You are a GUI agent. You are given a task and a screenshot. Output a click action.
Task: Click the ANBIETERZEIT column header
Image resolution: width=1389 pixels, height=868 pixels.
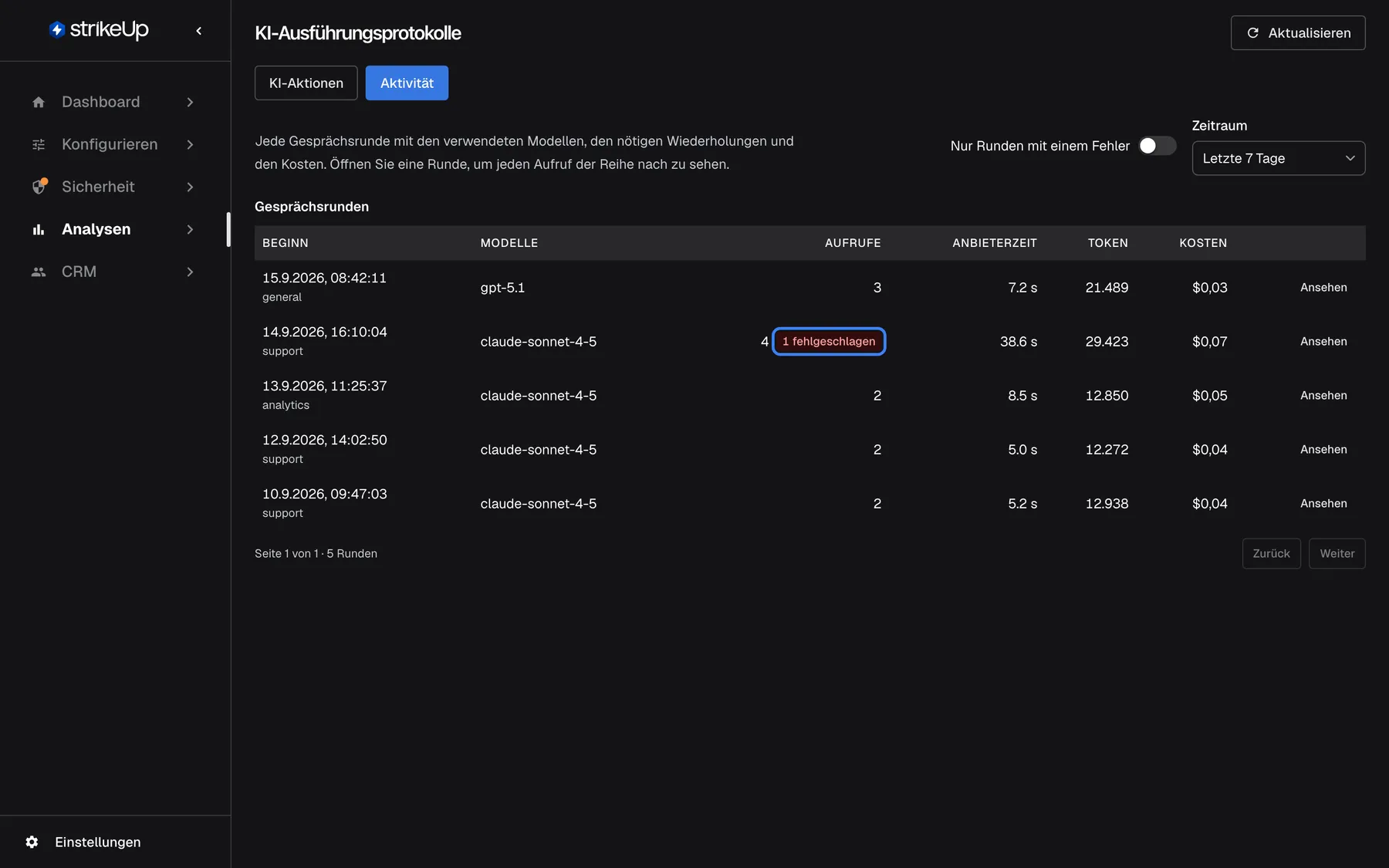pyautogui.click(x=995, y=243)
